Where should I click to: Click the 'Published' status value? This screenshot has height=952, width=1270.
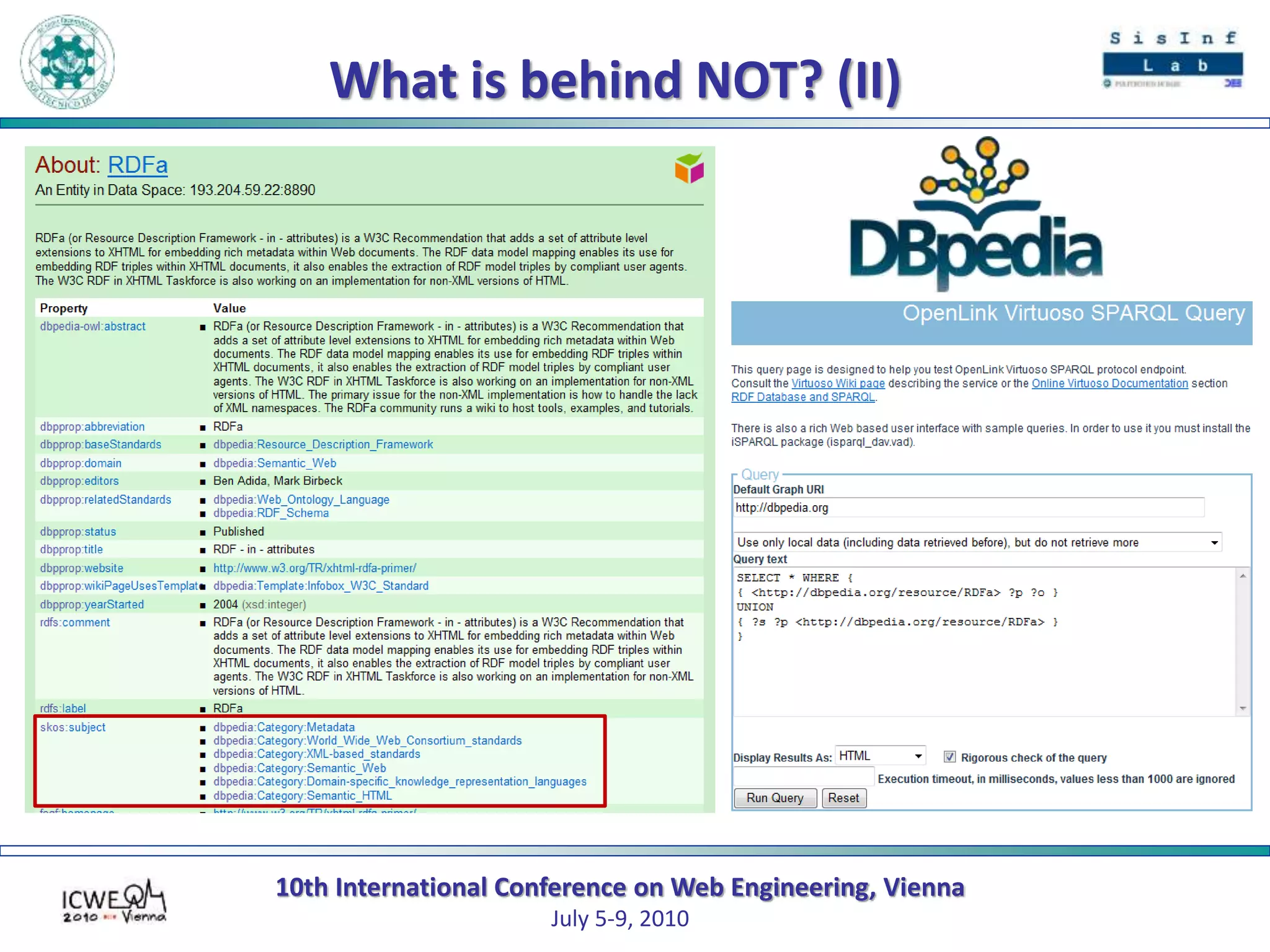pyautogui.click(x=239, y=532)
